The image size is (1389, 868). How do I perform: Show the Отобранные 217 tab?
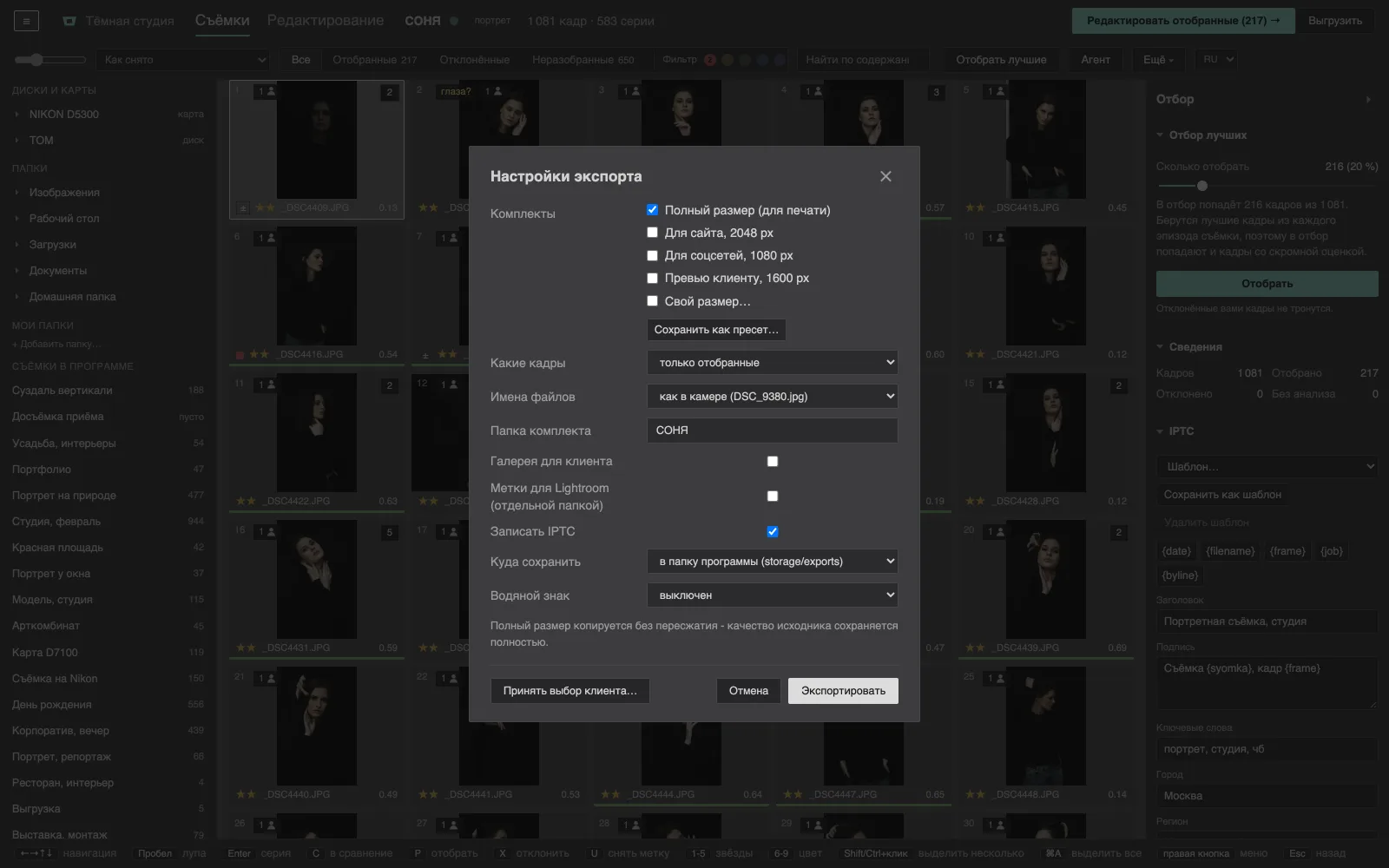coord(375,60)
